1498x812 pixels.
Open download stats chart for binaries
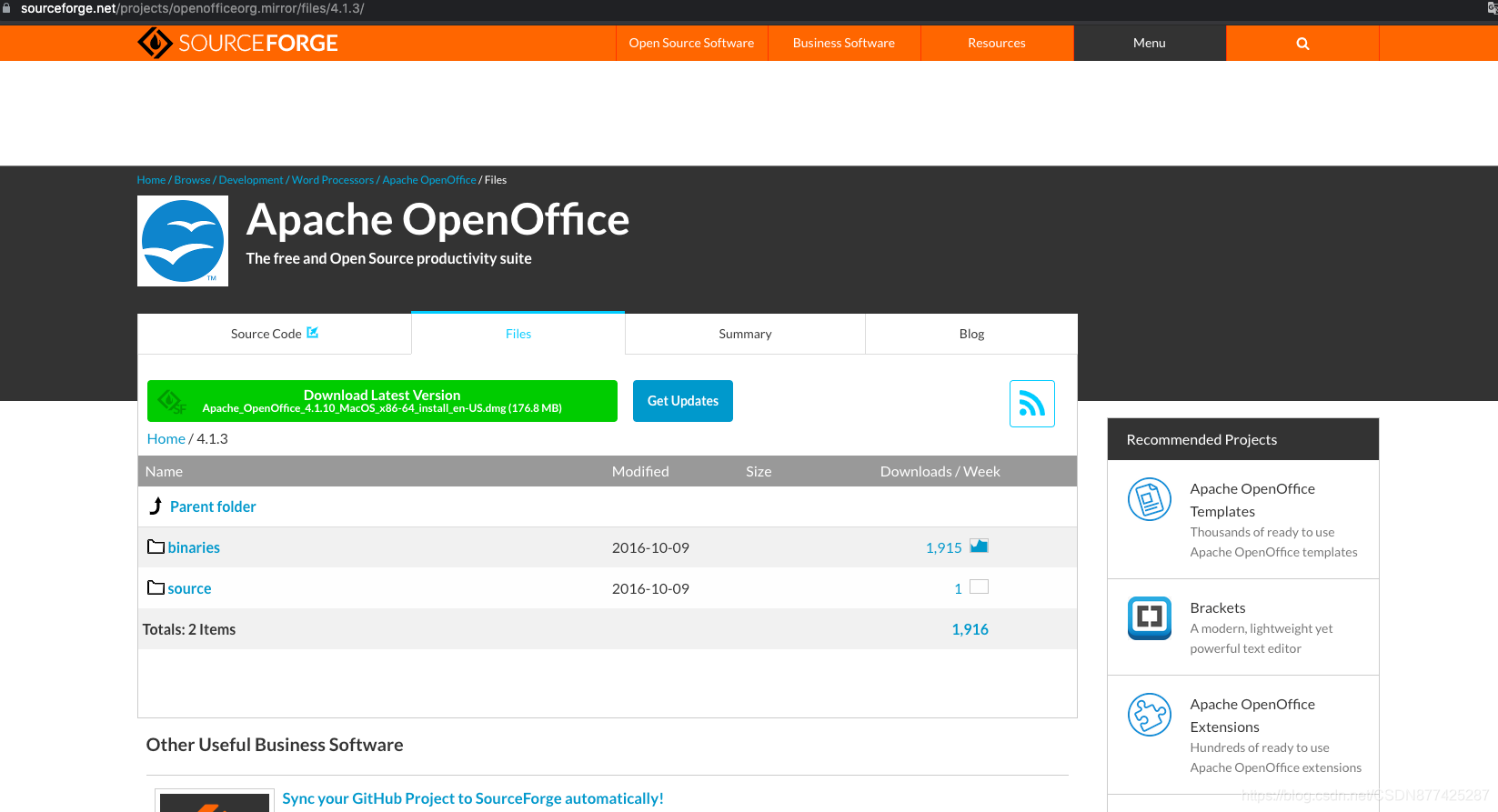click(x=979, y=546)
